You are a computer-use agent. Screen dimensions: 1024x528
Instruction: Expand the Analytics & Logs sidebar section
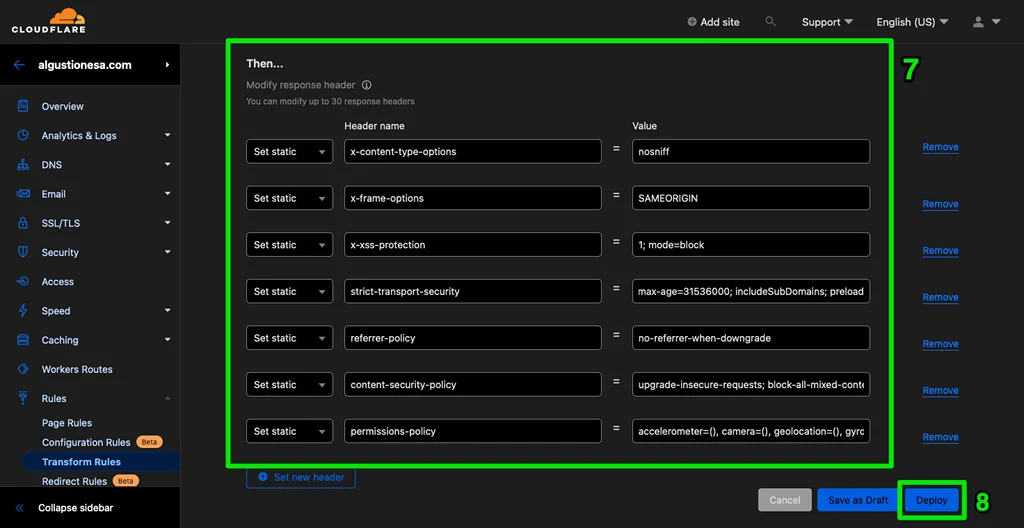[167, 135]
